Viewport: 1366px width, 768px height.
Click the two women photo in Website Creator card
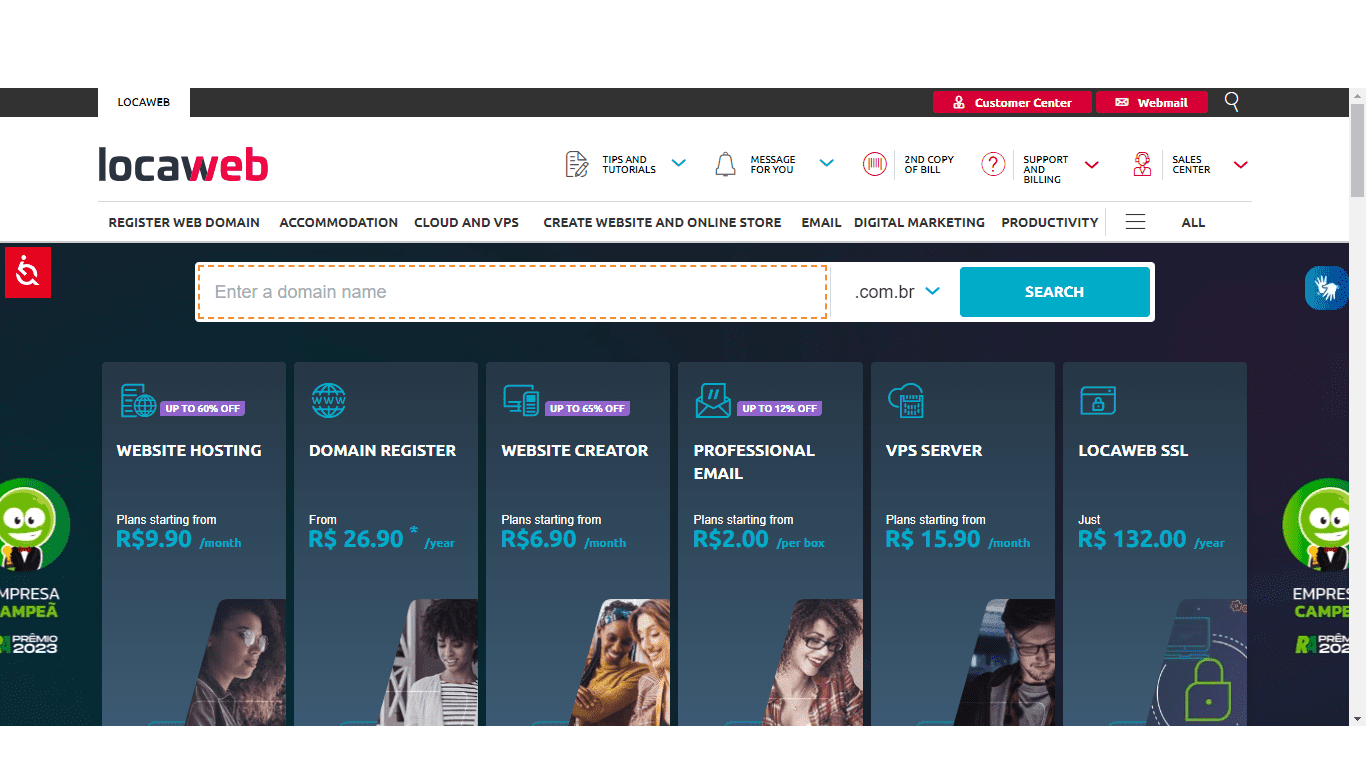click(620, 662)
